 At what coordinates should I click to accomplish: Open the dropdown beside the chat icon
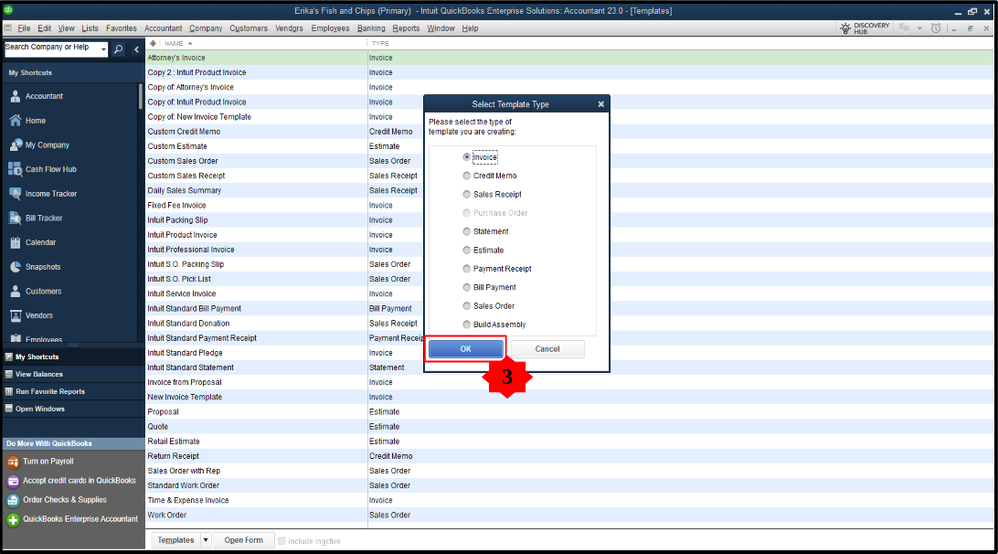pyautogui.click(x=920, y=28)
